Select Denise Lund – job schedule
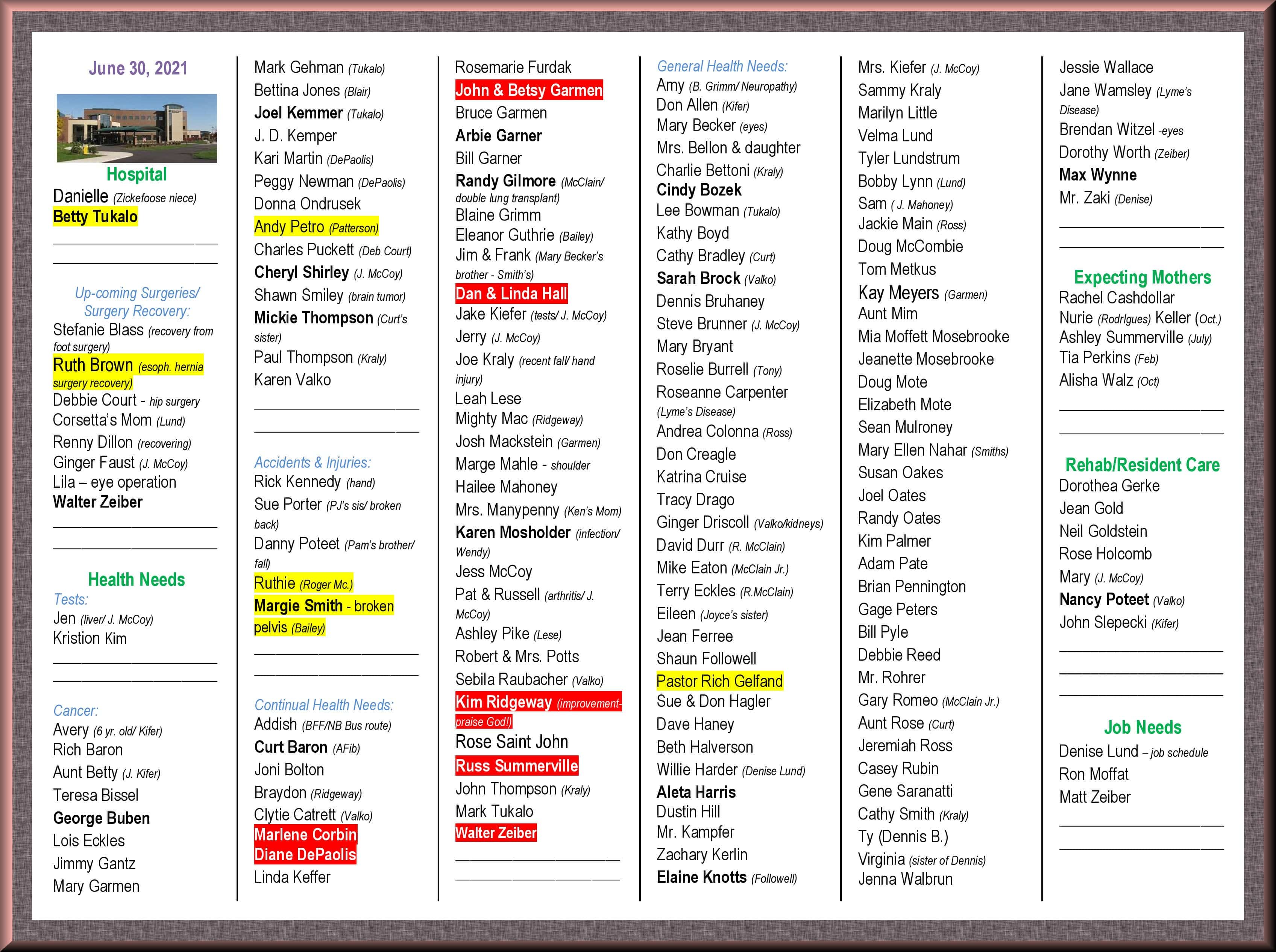 [x=1133, y=752]
